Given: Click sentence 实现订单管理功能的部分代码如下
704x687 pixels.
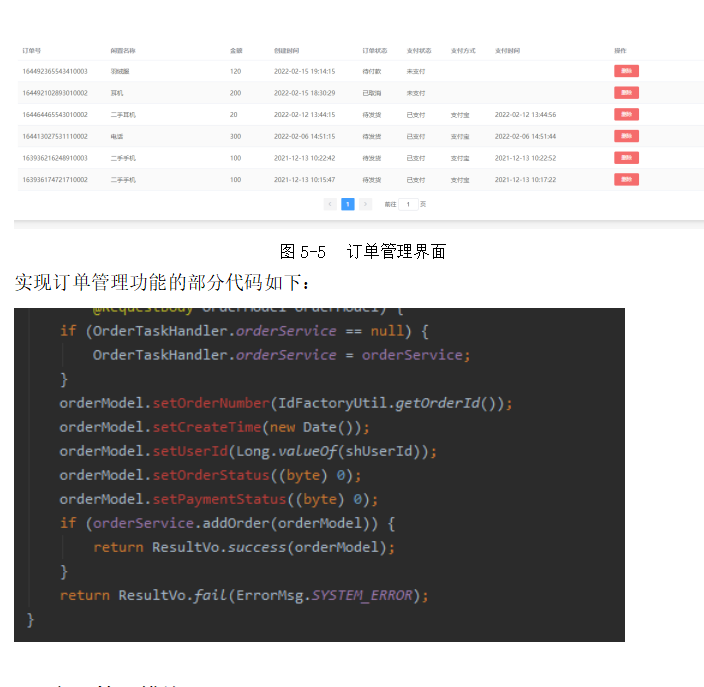Looking at the screenshot, I should (x=162, y=282).
